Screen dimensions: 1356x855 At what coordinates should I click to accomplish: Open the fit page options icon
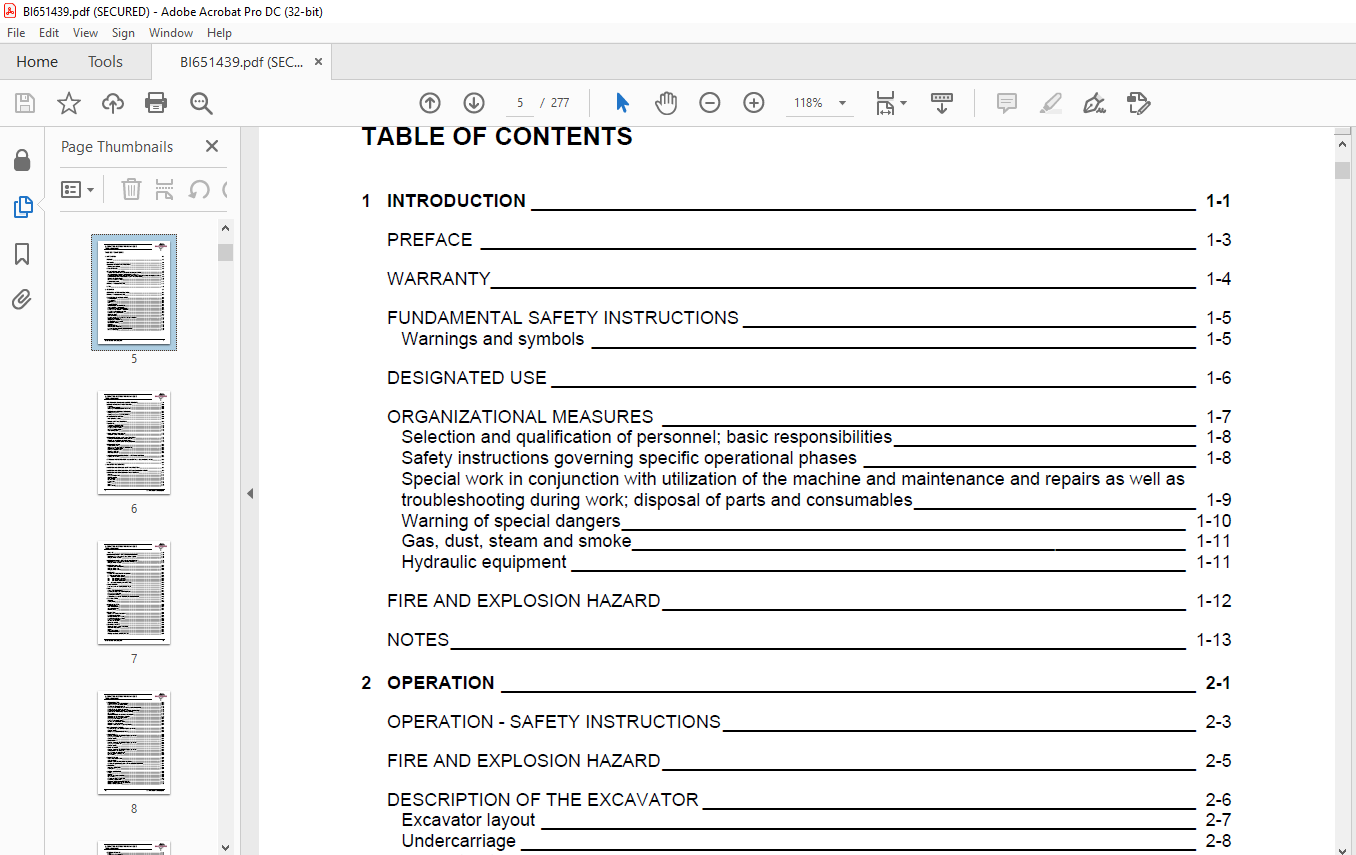coord(890,103)
